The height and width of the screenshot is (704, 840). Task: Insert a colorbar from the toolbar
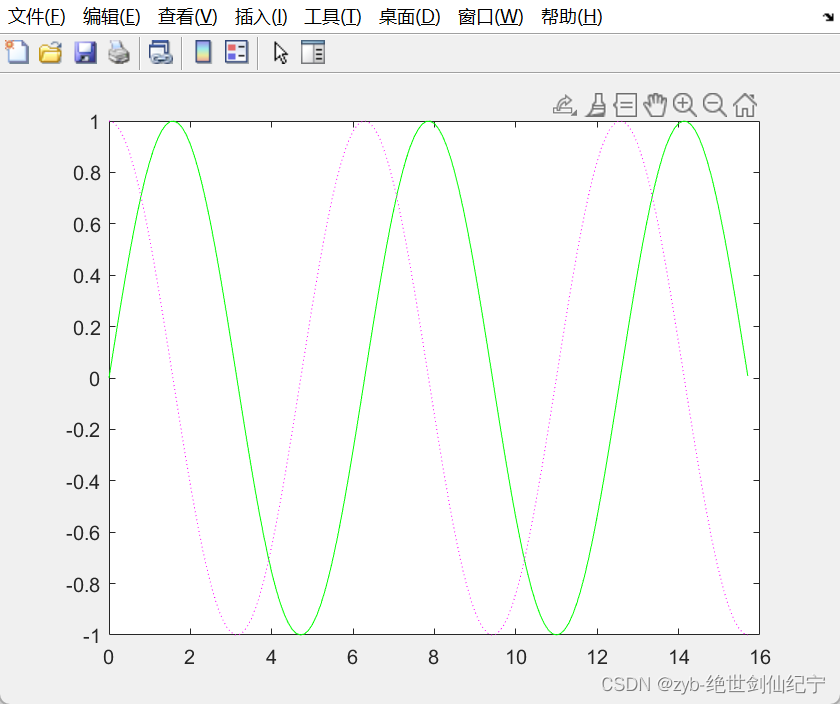[203, 53]
